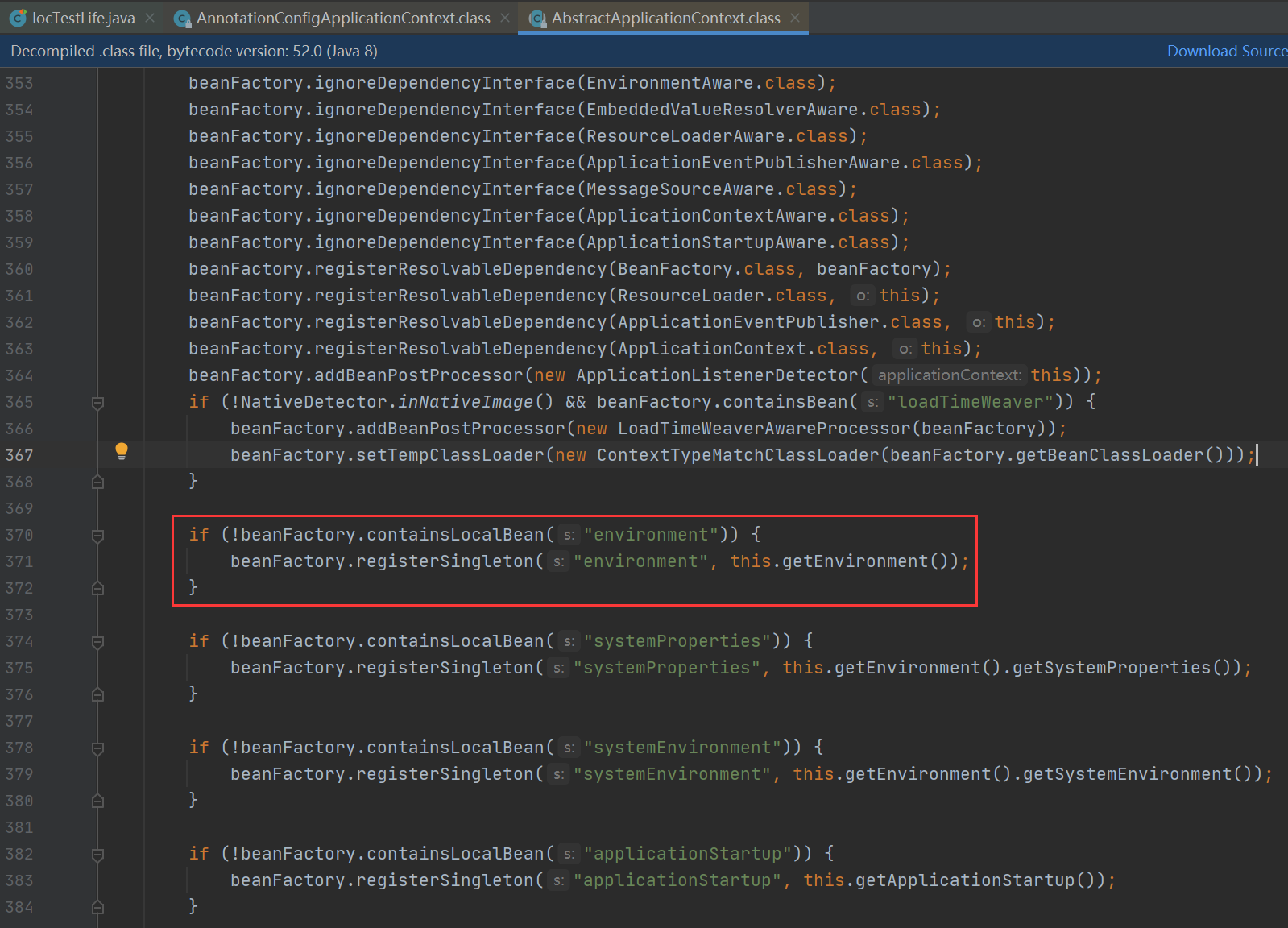Click 'EmbeddedValueResolverAware' in the code
The image size is (1288, 928).
723,110
